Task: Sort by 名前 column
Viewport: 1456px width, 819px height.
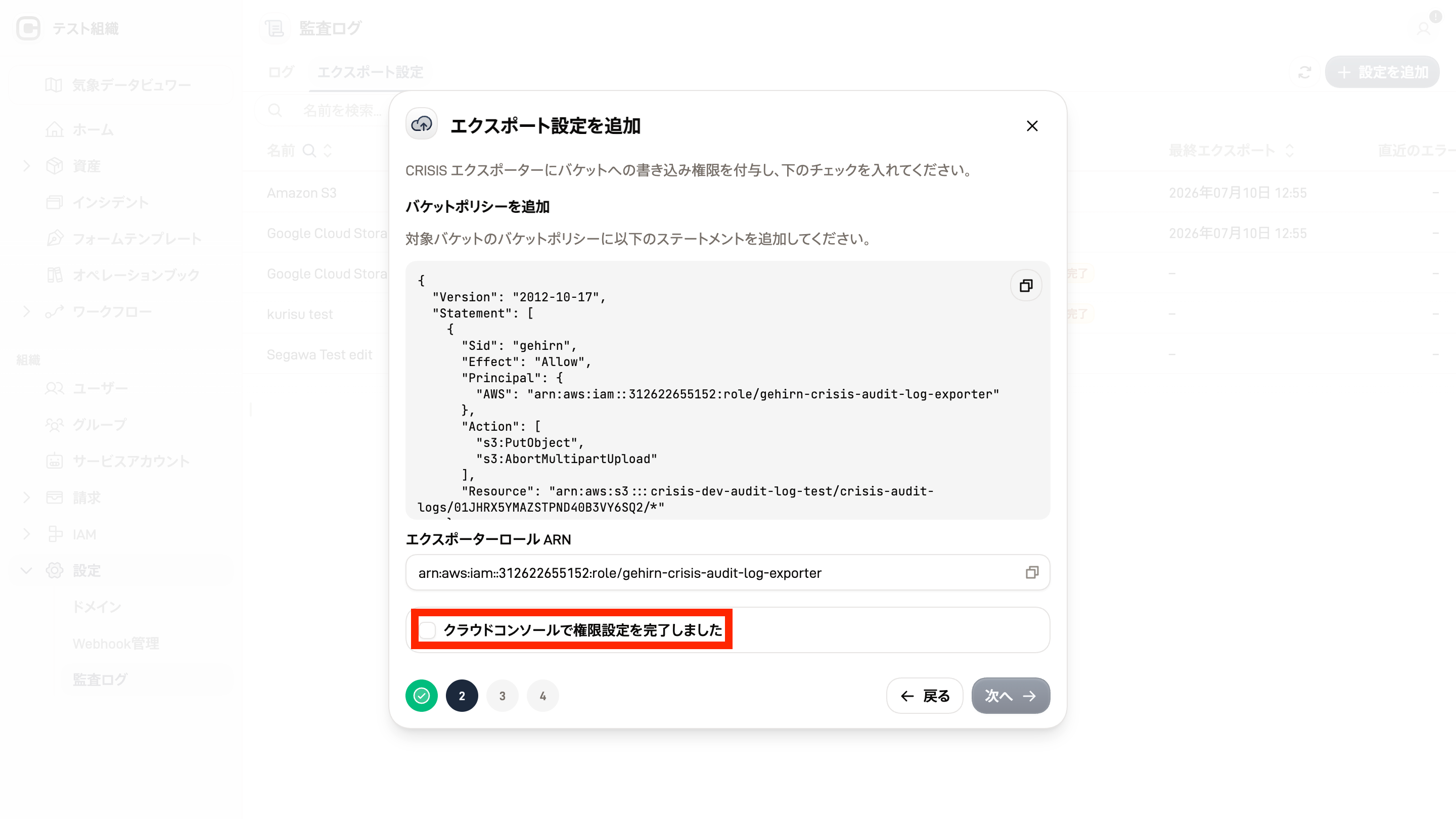Action: coord(328,150)
